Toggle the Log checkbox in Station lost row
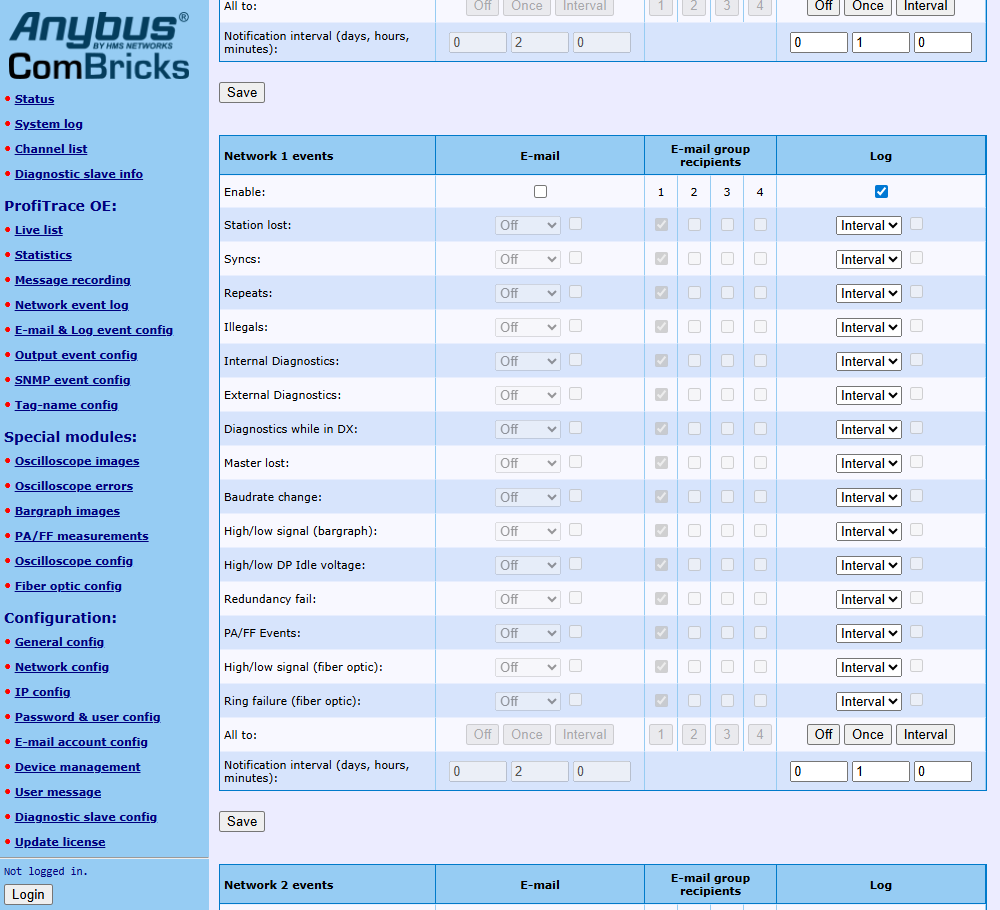 916,224
